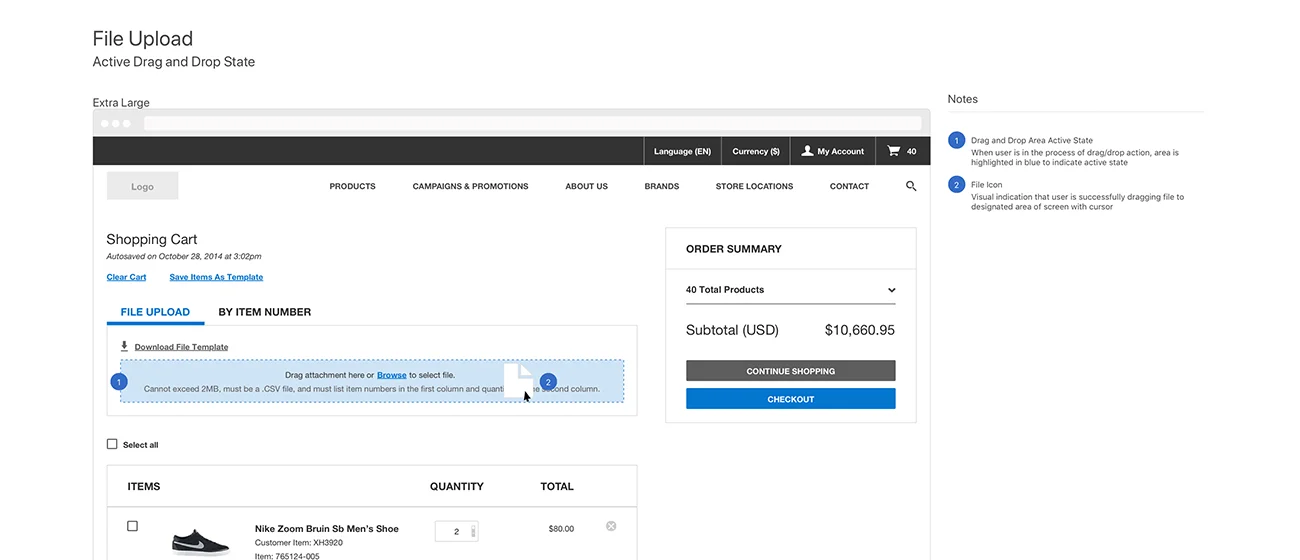Click the $80.00 item total
1300x560 pixels.
[x=561, y=528]
